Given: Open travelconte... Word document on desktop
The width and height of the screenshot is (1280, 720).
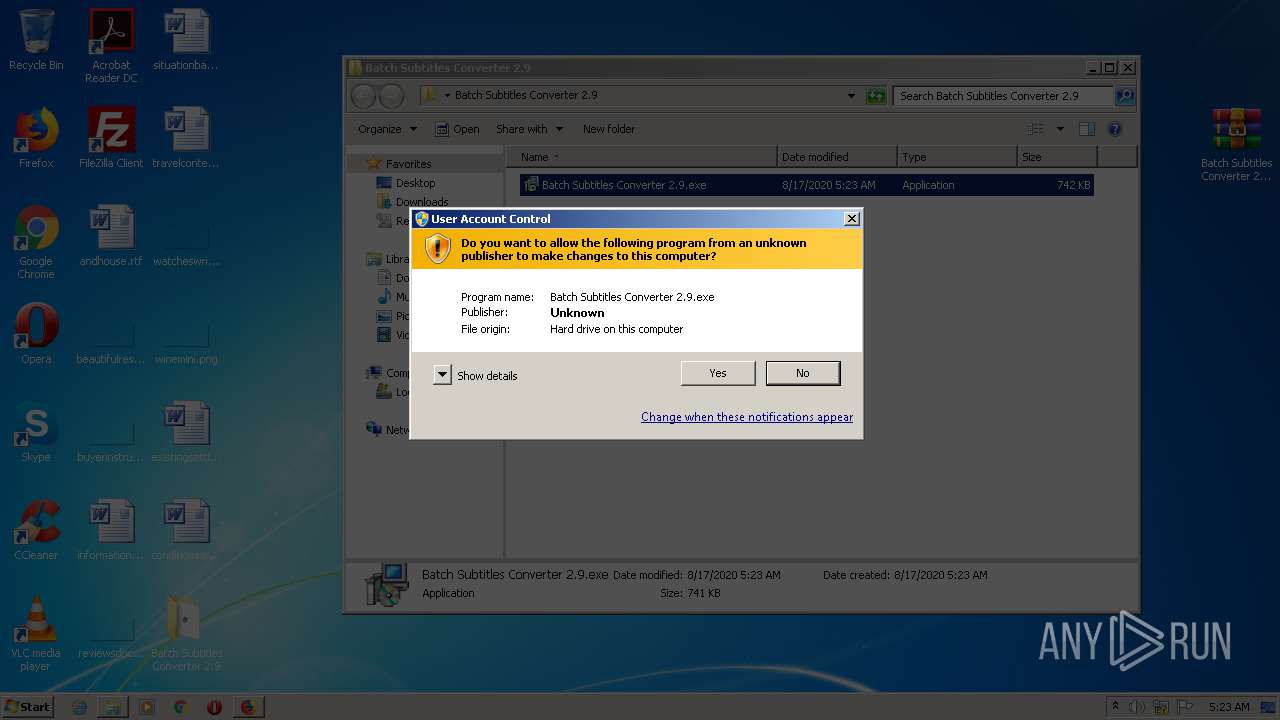Looking at the screenshot, I should click(x=186, y=138).
